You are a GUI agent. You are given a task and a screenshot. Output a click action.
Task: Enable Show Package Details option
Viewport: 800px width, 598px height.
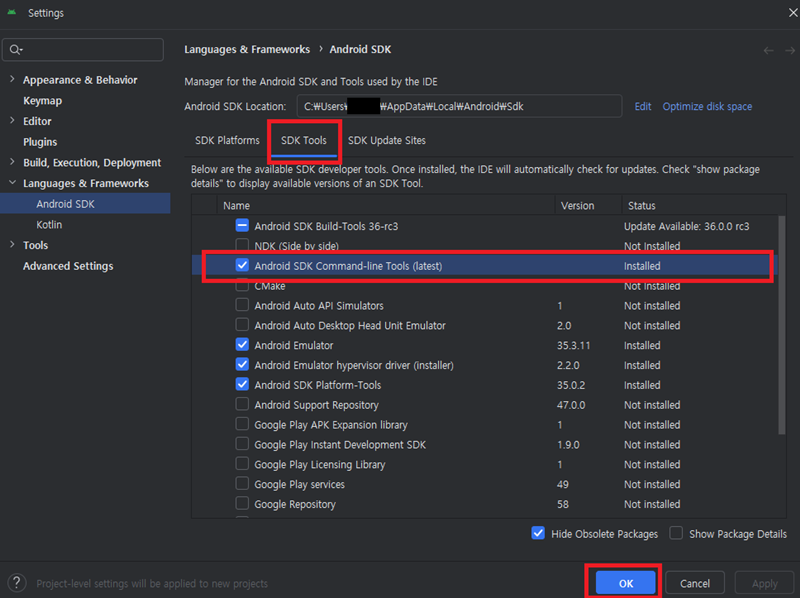click(x=676, y=534)
